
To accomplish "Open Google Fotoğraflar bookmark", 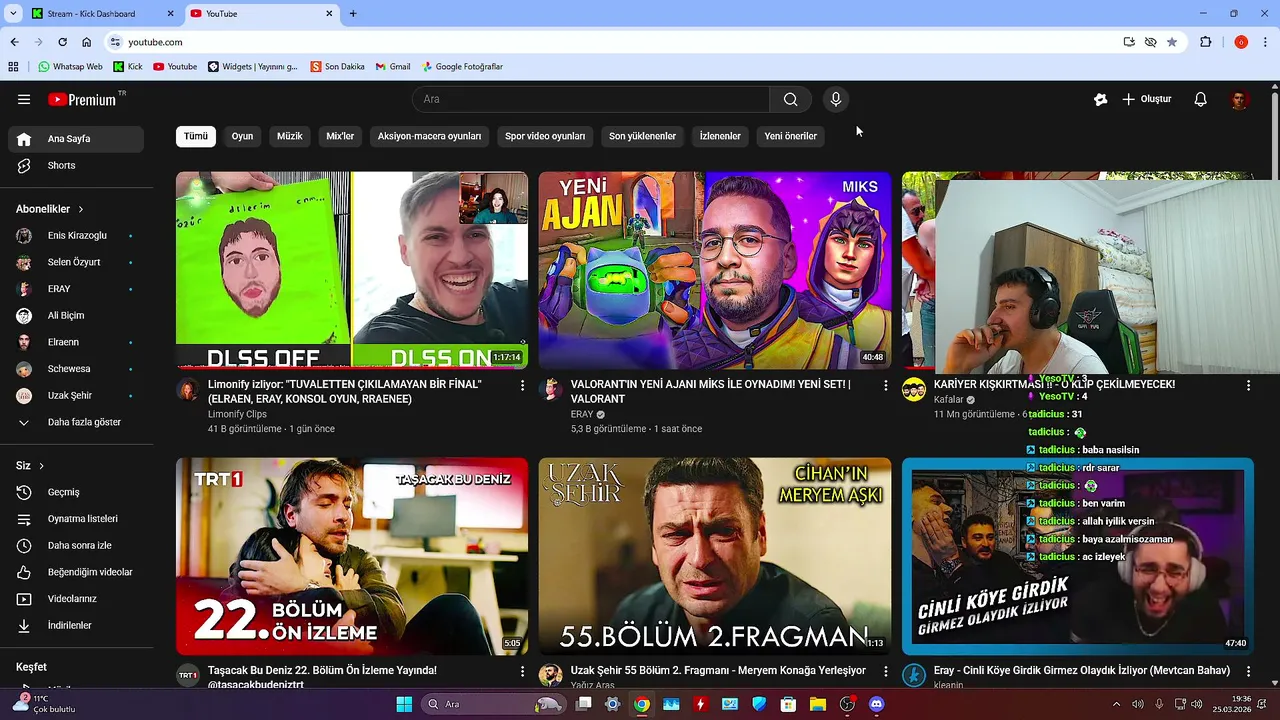I will [x=462, y=67].
